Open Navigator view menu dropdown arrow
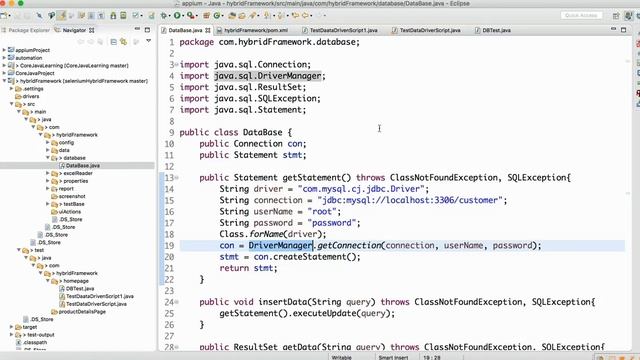Screen dimensions: 640x360 (x=149, y=41)
